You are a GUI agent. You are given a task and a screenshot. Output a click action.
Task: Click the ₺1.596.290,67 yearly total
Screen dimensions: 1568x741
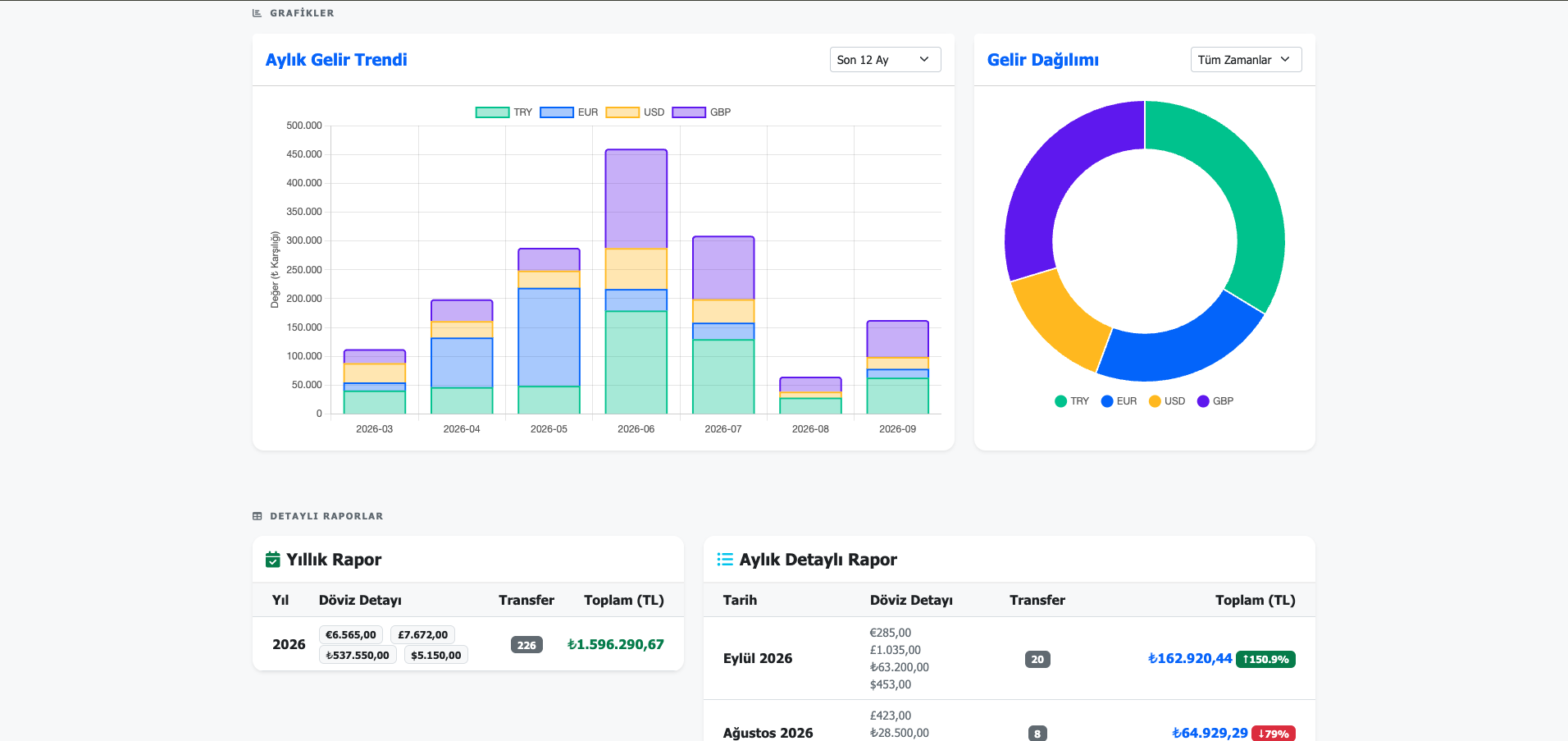click(616, 645)
